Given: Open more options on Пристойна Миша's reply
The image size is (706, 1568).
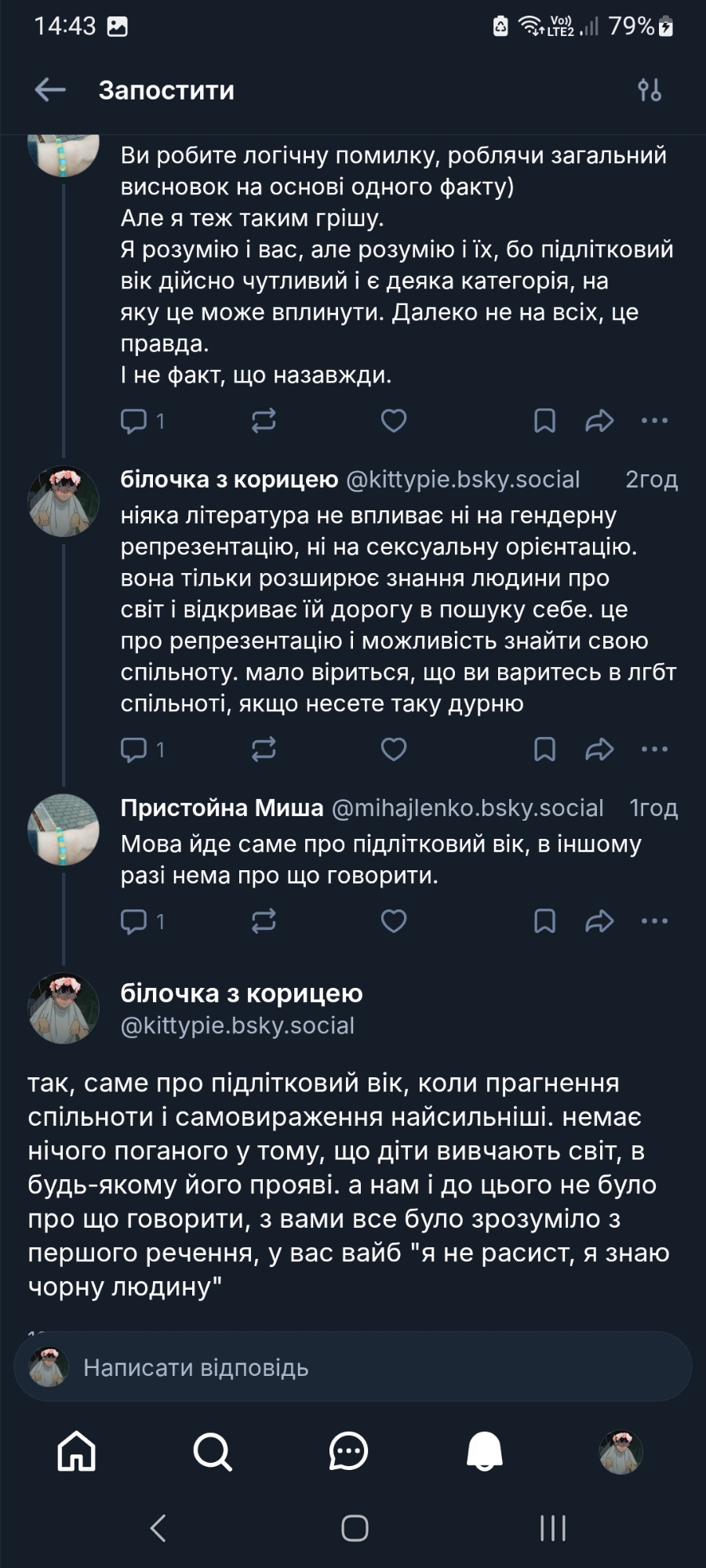Looking at the screenshot, I should tap(654, 921).
